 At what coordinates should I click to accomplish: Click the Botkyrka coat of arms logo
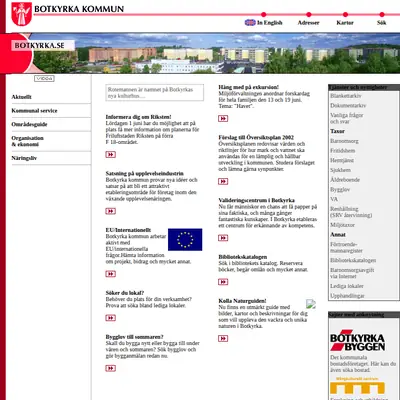pos(21,14)
